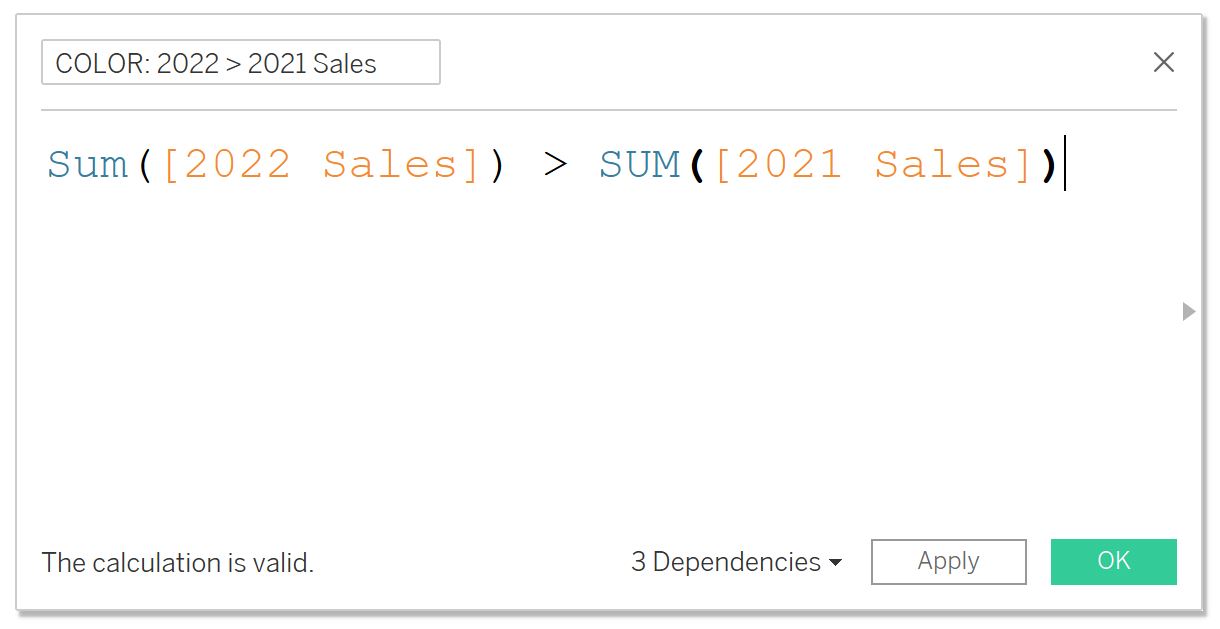Click the "The calculation is valid." status message

coord(178,563)
